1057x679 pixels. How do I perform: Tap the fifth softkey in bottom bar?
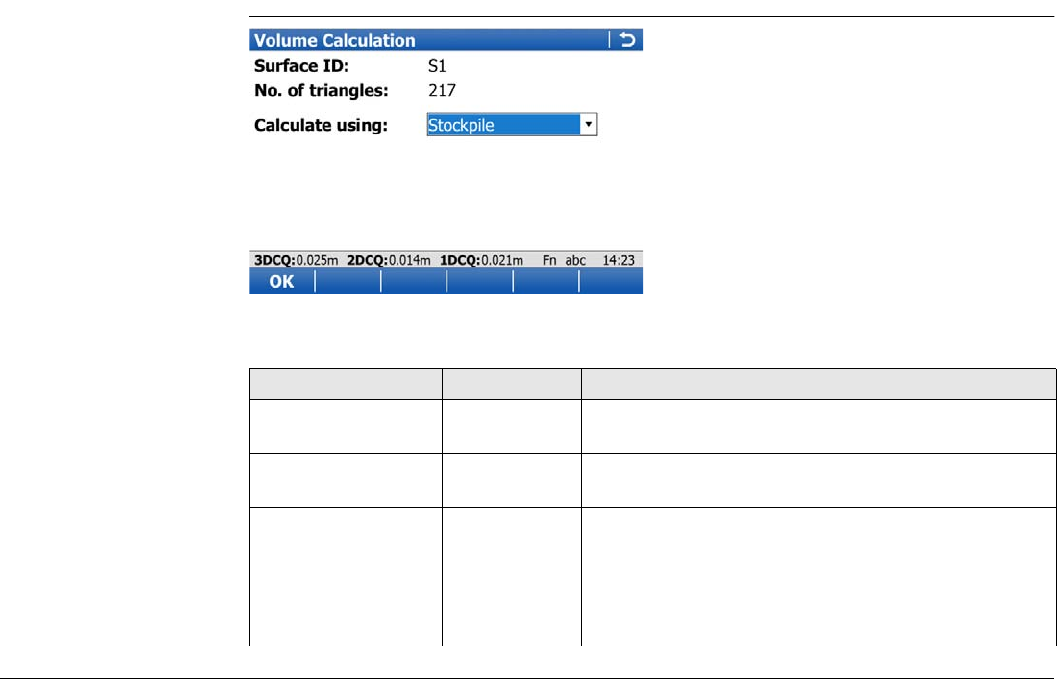[x=546, y=281]
